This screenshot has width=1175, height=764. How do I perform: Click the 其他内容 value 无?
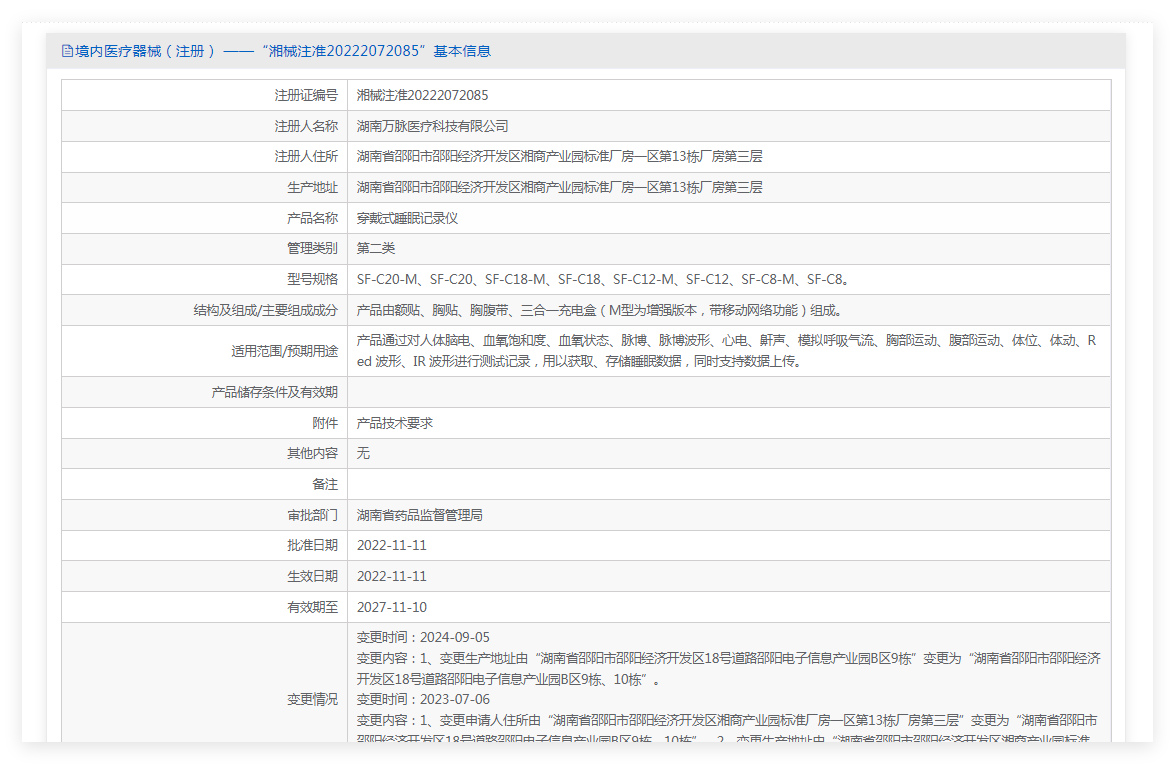click(x=363, y=453)
